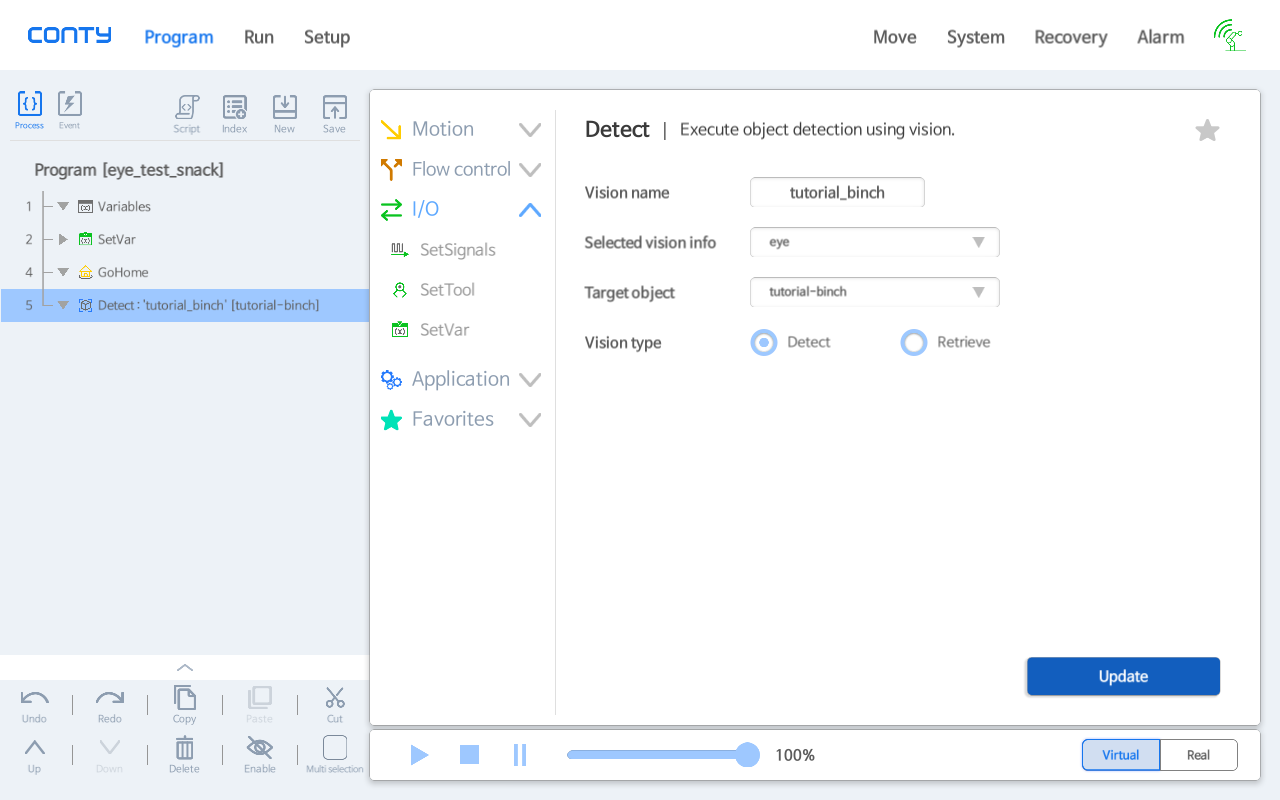Pause the program execution
This screenshot has height=800, width=1280.
click(520, 755)
